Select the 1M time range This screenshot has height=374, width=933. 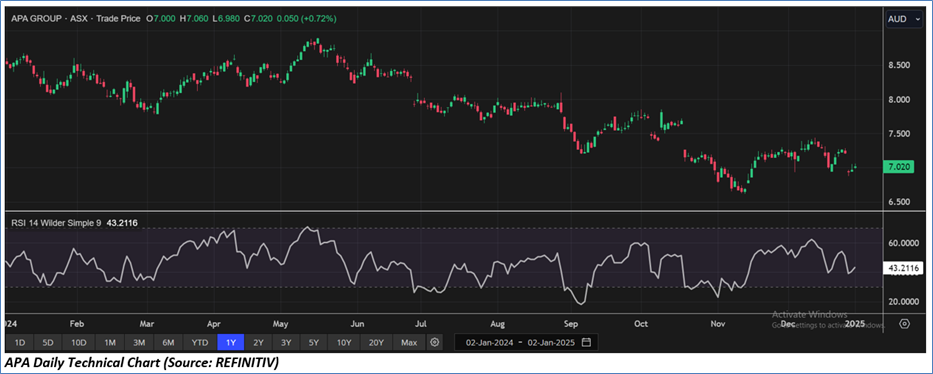110,342
